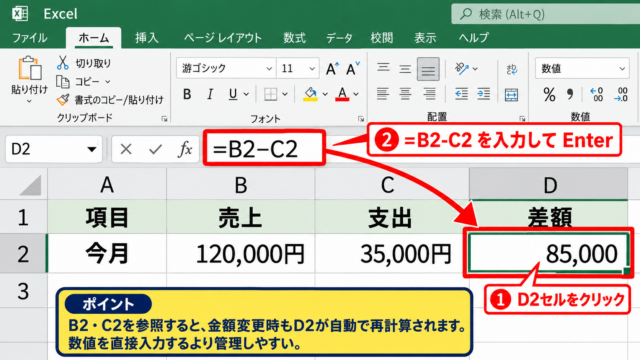This screenshot has height=360, width=640.
Task: Align cell text right
Action: (x=429, y=94)
